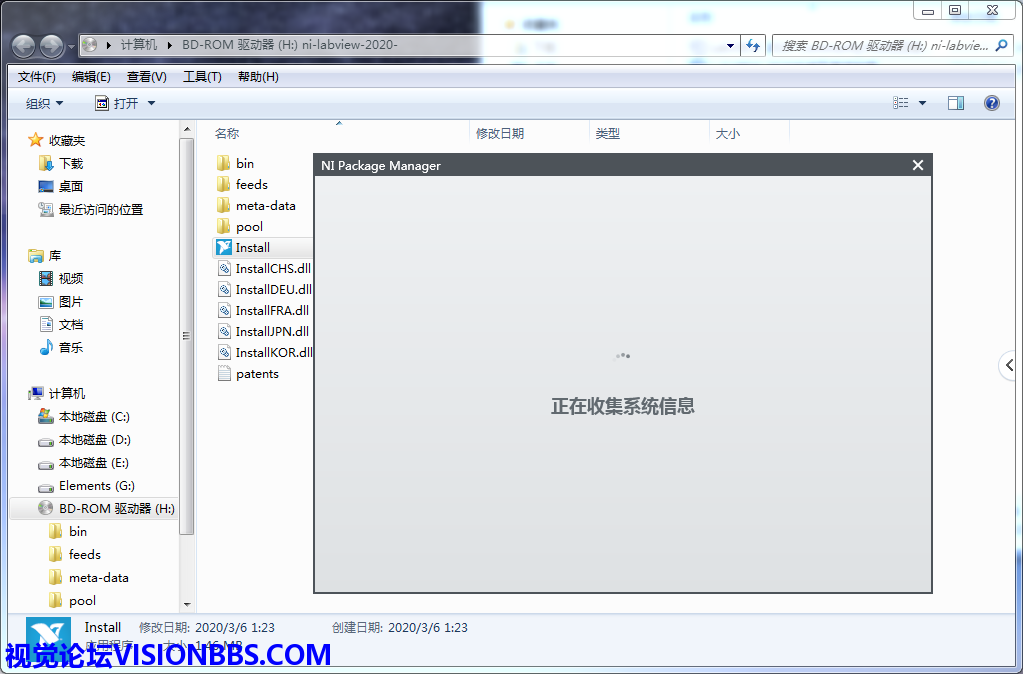
Task: Click the navigation pane vertical scrollbar
Action: pos(186,336)
